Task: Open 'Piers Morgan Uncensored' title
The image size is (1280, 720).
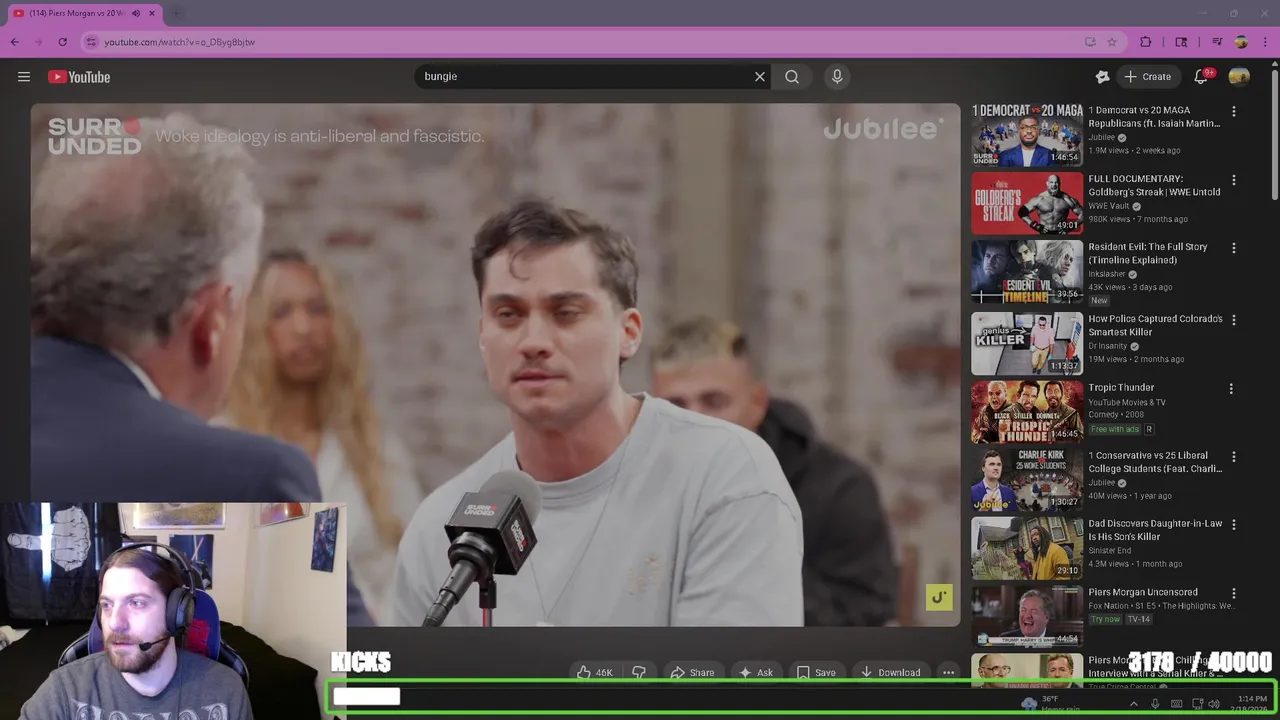Action: coord(1143,592)
